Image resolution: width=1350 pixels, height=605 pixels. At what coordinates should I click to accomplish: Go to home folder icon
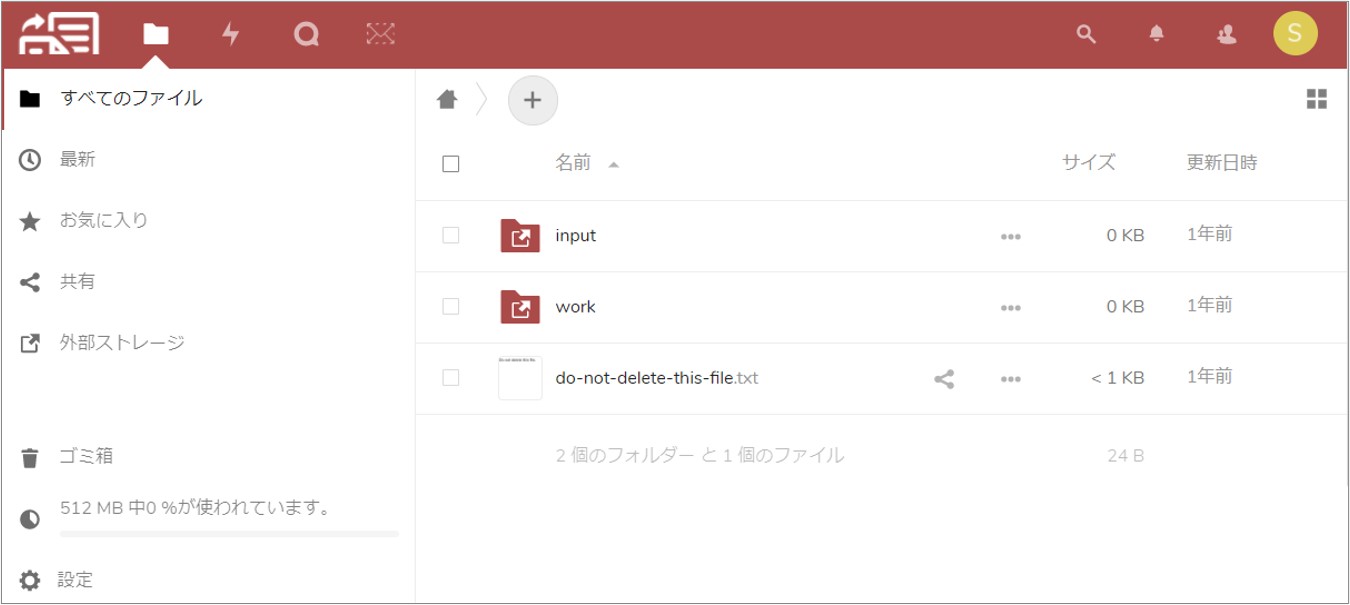(x=447, y=99)
